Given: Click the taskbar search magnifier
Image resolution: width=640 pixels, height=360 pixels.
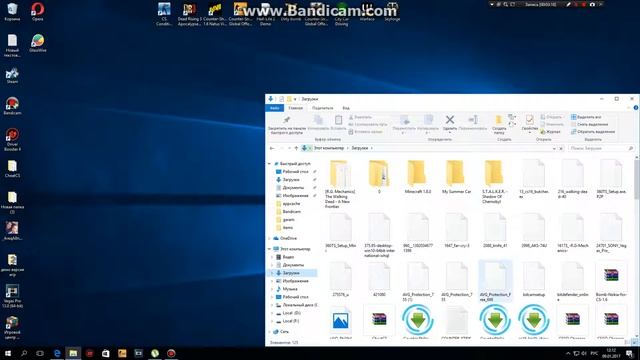Looking at the screenshot, I should click(24, 353).
